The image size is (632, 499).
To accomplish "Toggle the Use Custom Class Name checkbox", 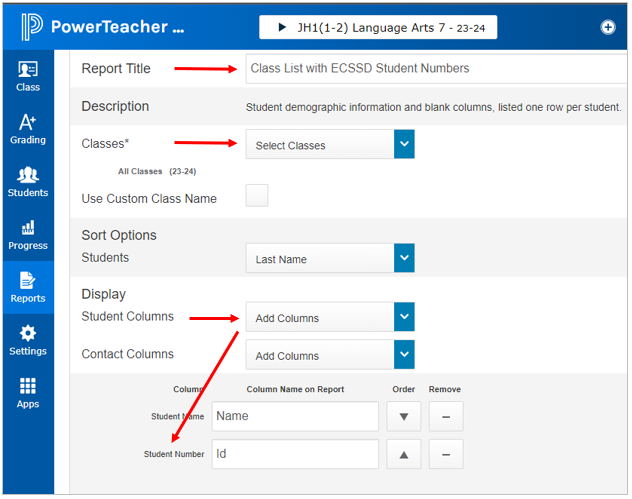I will (257, 196).
